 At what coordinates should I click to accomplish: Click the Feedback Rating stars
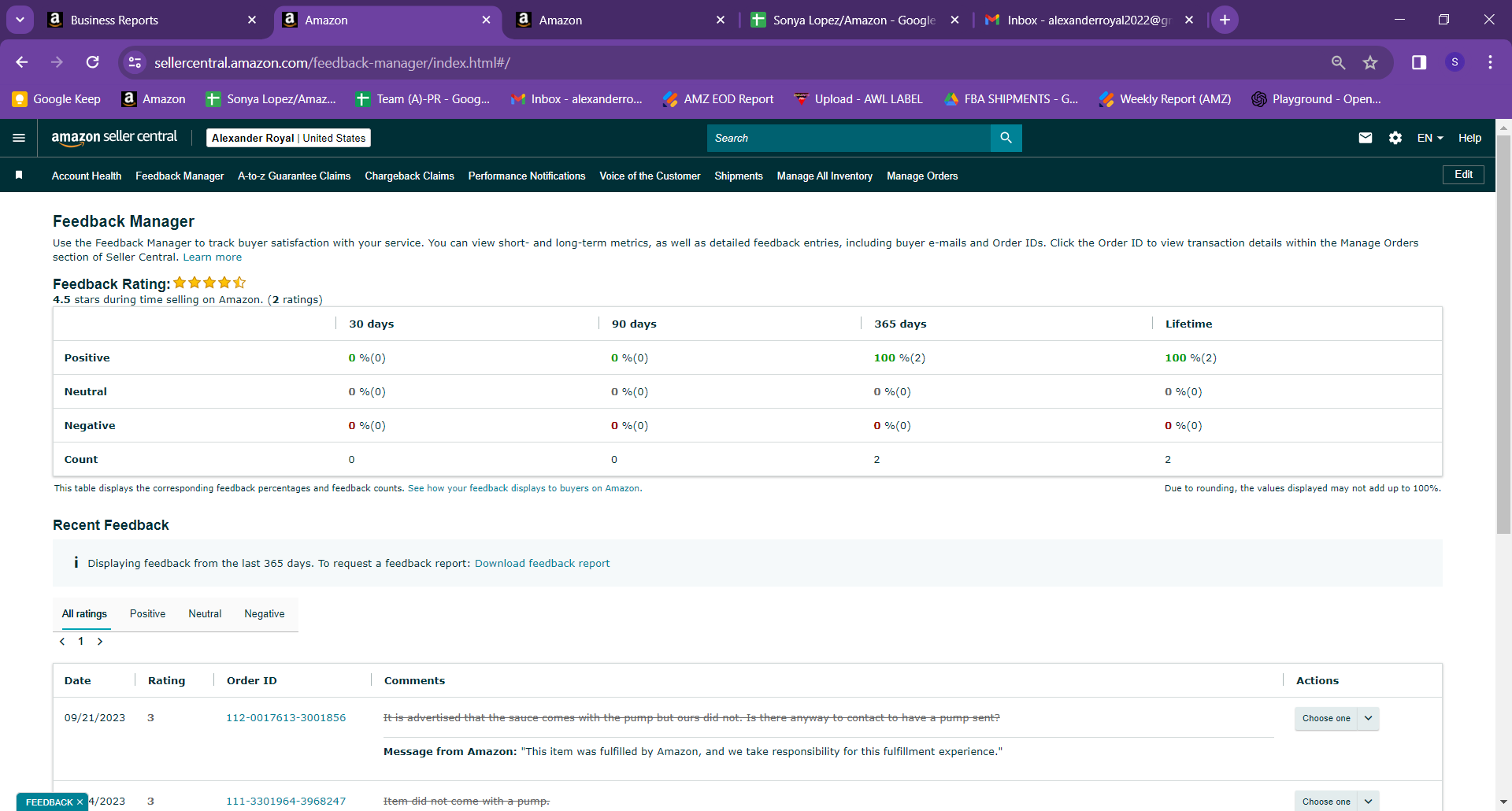coord(209,283)
